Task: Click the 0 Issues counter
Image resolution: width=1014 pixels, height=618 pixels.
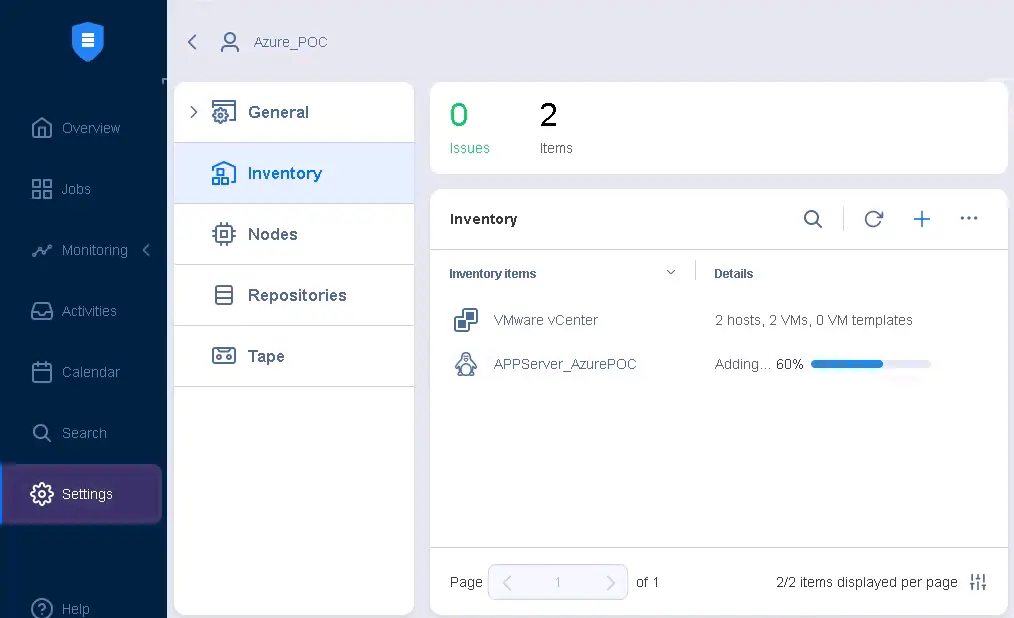Action: (x=469, y=128)
